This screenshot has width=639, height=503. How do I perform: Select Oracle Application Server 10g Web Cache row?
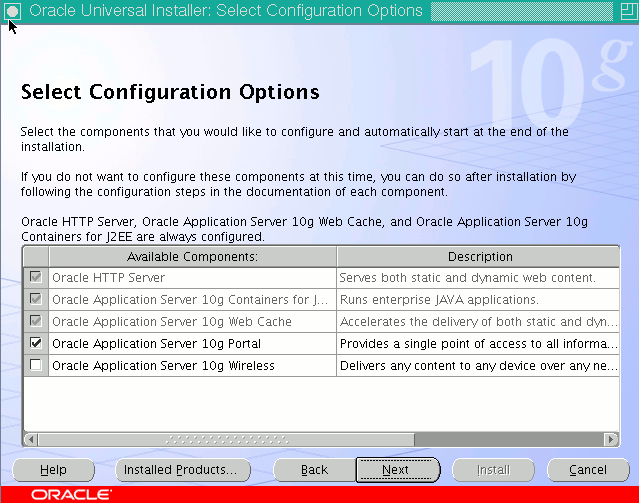pyautogui.click(x=172, y=322)
